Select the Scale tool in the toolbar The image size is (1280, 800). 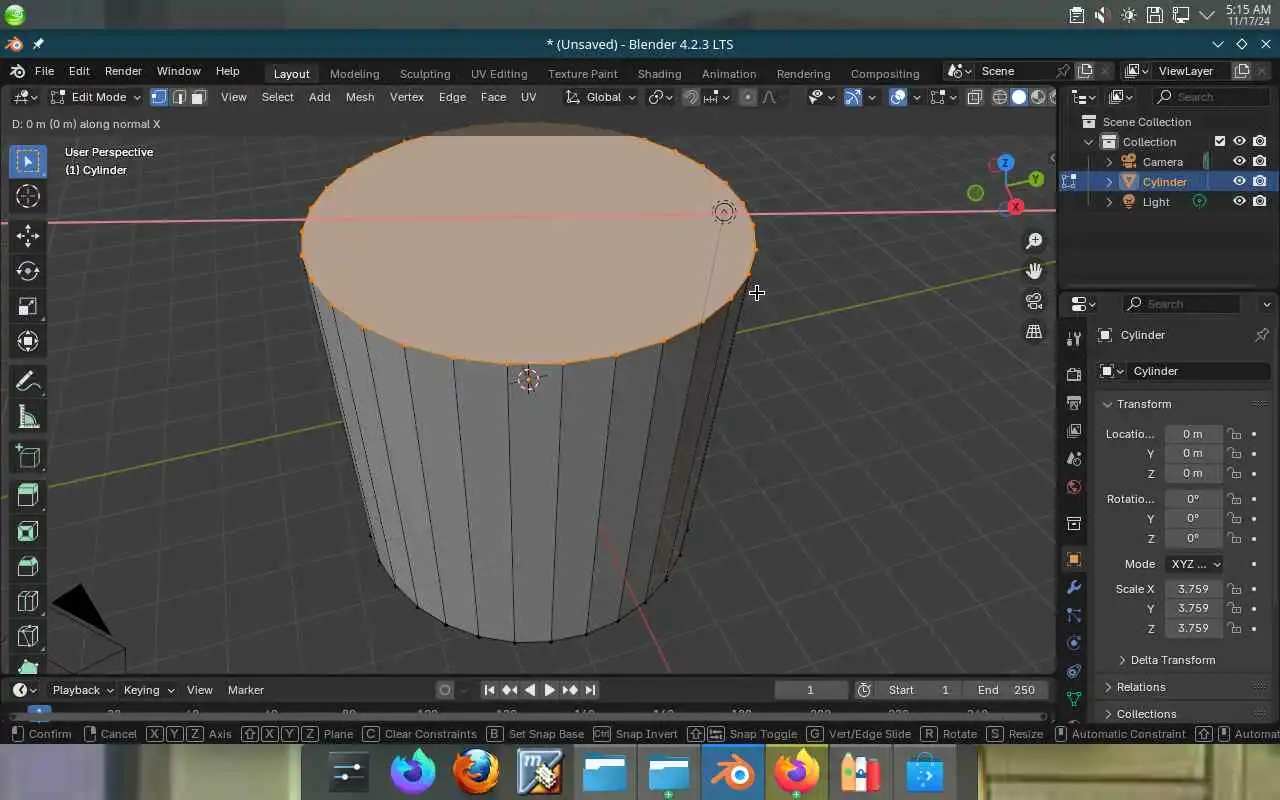pos(28,306)
